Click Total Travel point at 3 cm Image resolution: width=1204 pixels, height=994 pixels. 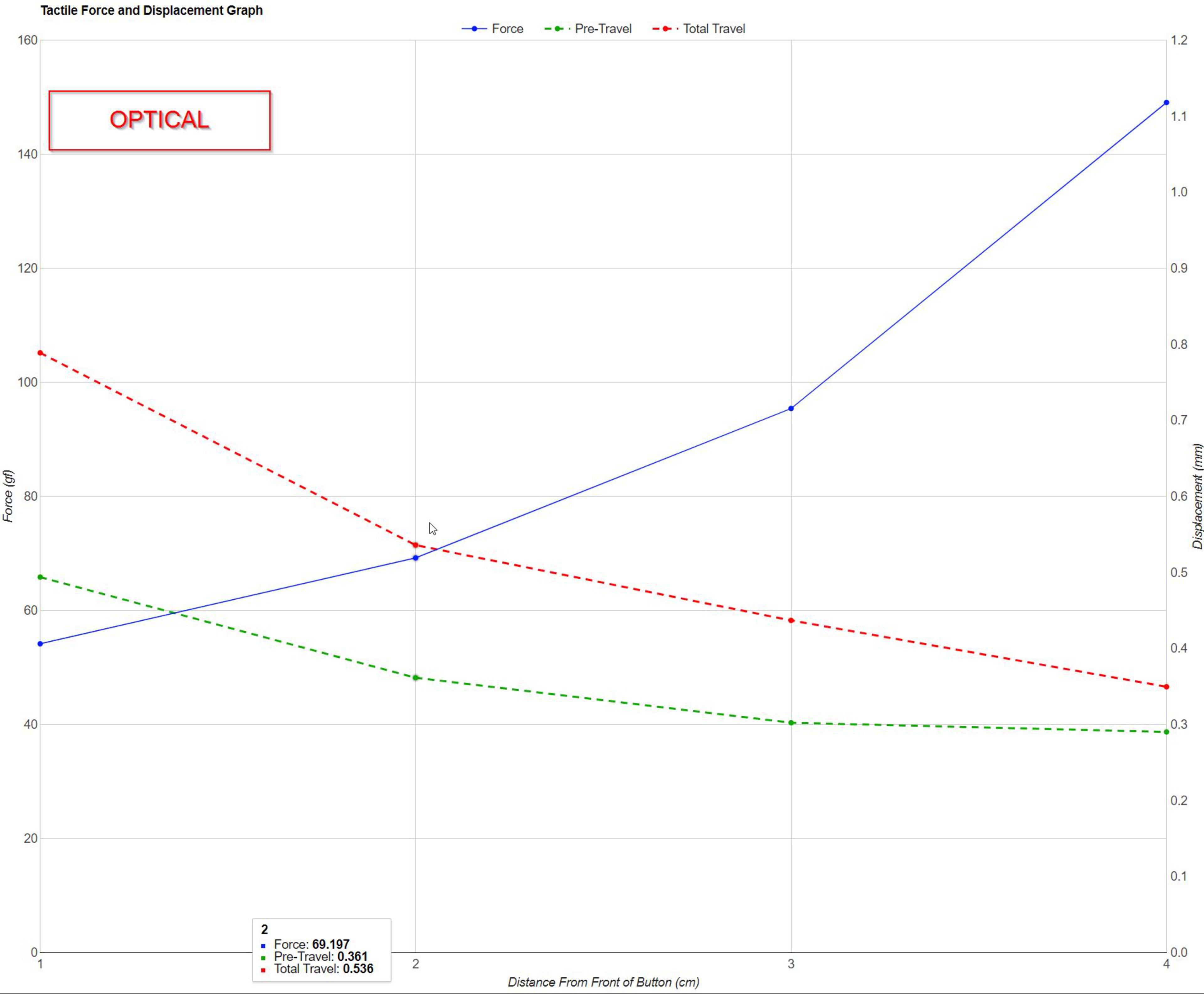tap(791, 620)
